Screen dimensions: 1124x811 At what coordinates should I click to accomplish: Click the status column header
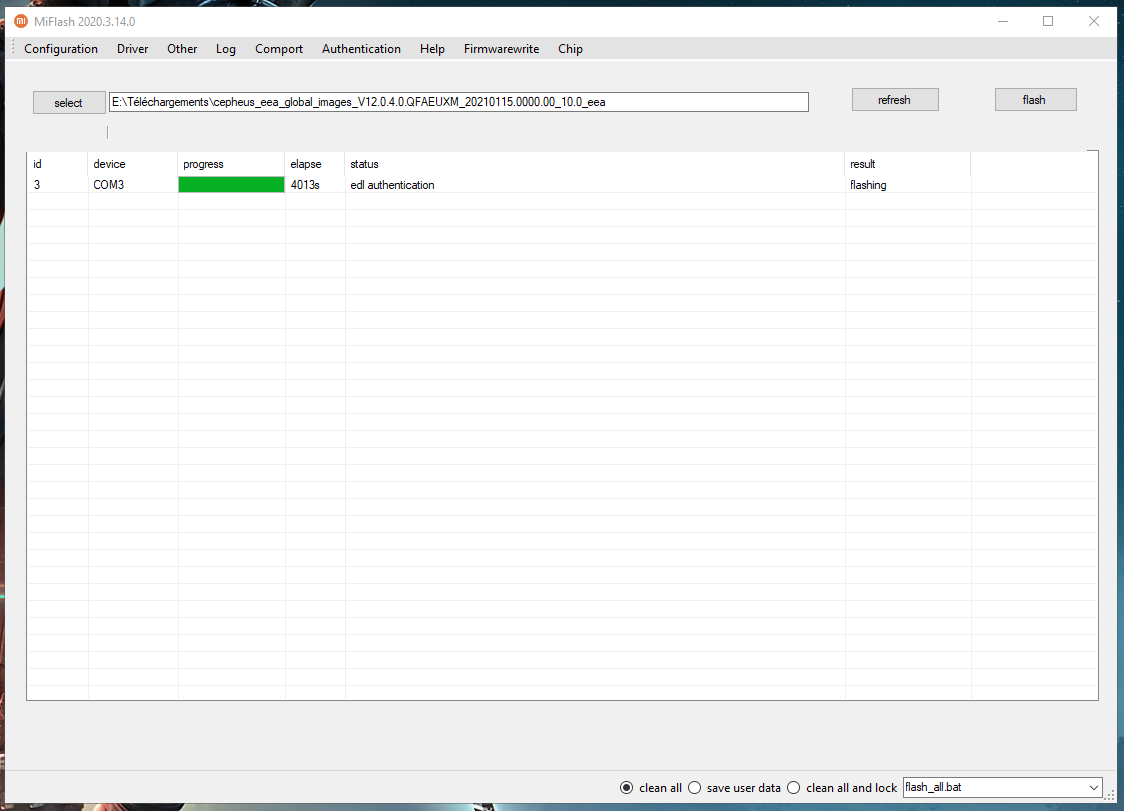click(595, 164)
